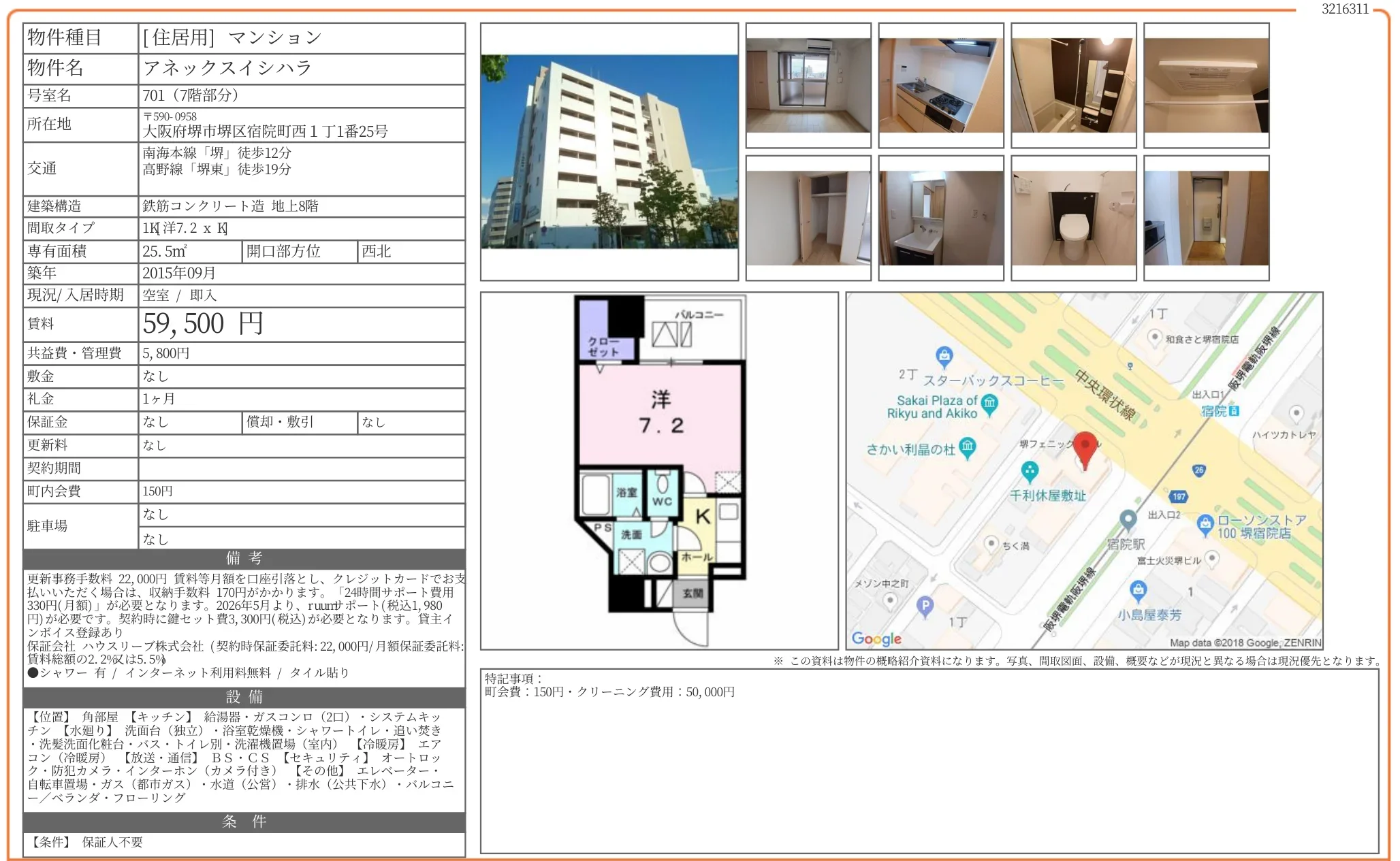Image resolution: width=1400 pixels, height=861 pixels.
Task: Click the Starbucks Coffee shopping marker
Action: (x=944, y=356)
